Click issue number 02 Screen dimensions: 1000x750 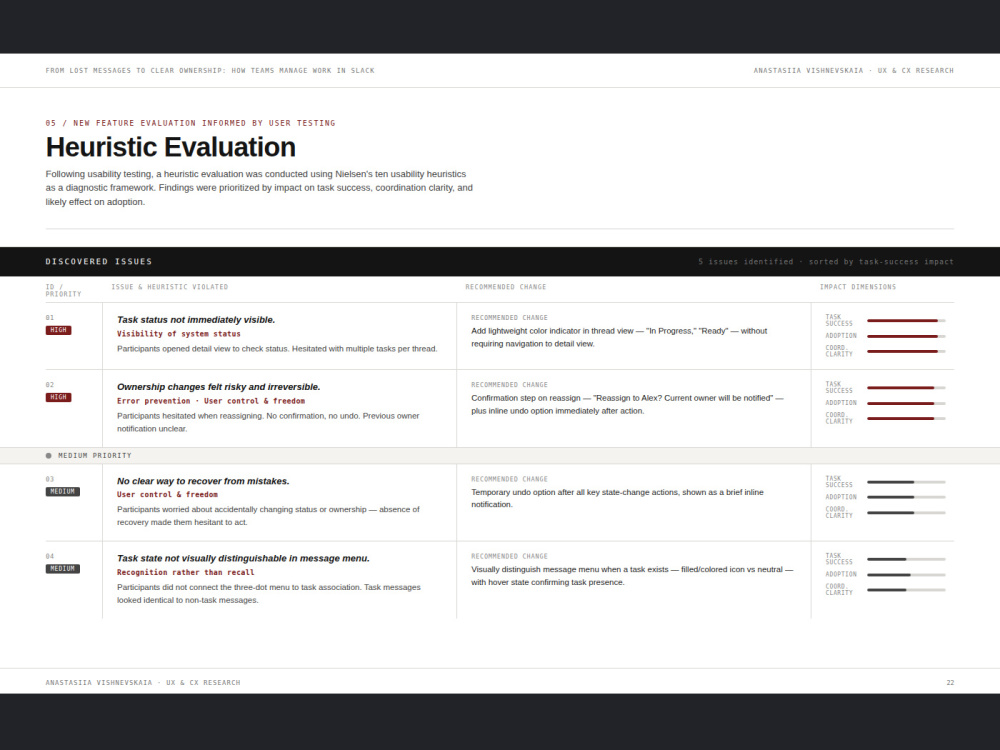(x=50, y=385)
